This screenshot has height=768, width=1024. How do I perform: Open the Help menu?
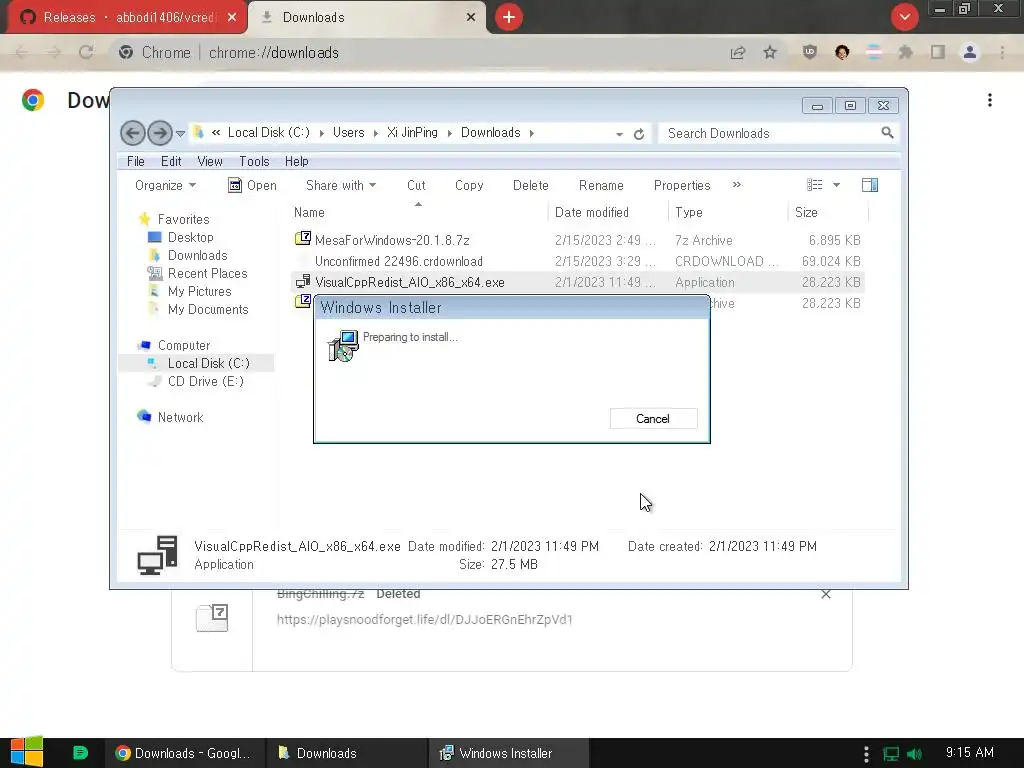(x=296, y=161)
